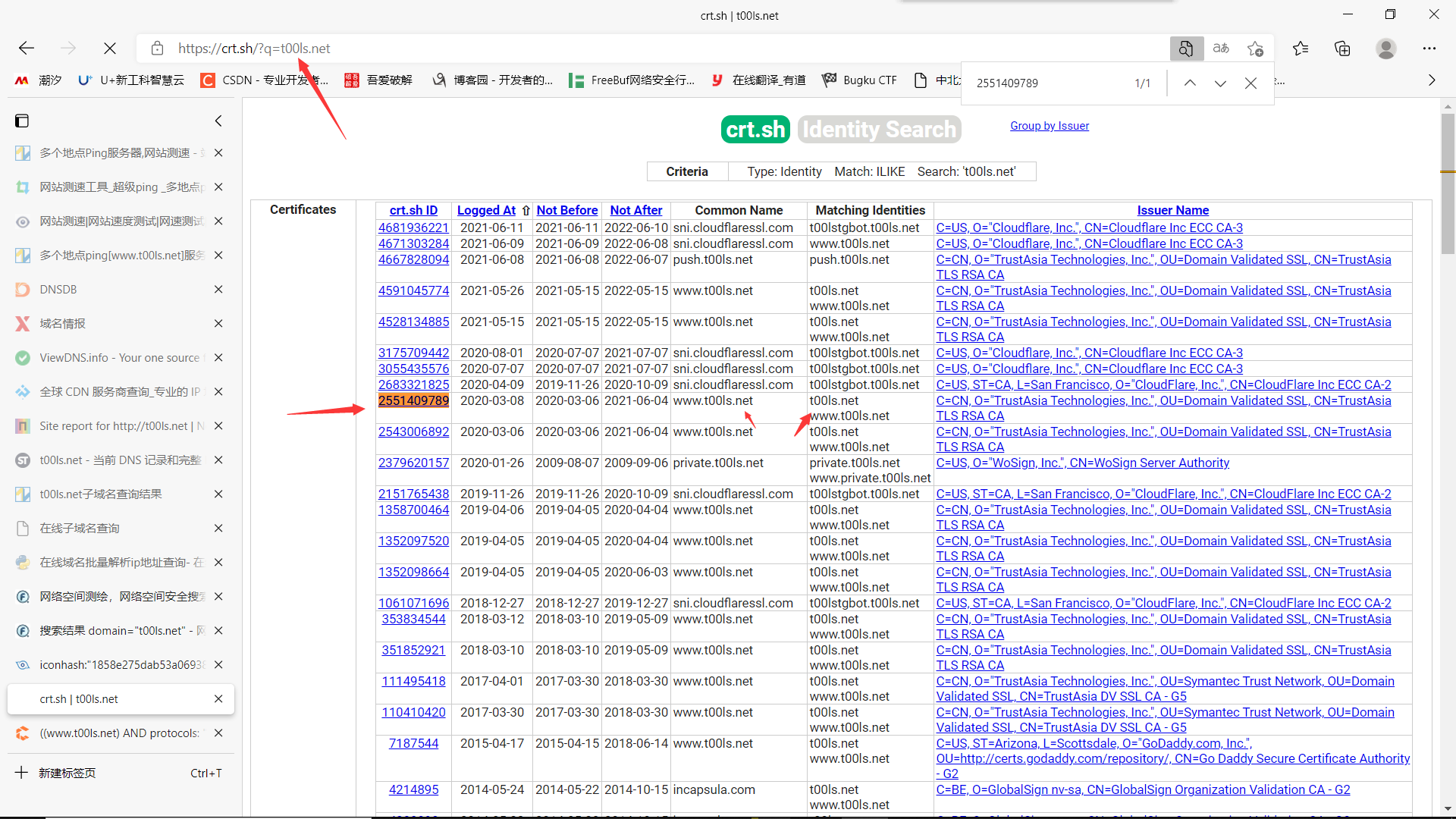Close the crt.sh | t00ls.net tab
1456x819 pixels.
tap(218, 699)
